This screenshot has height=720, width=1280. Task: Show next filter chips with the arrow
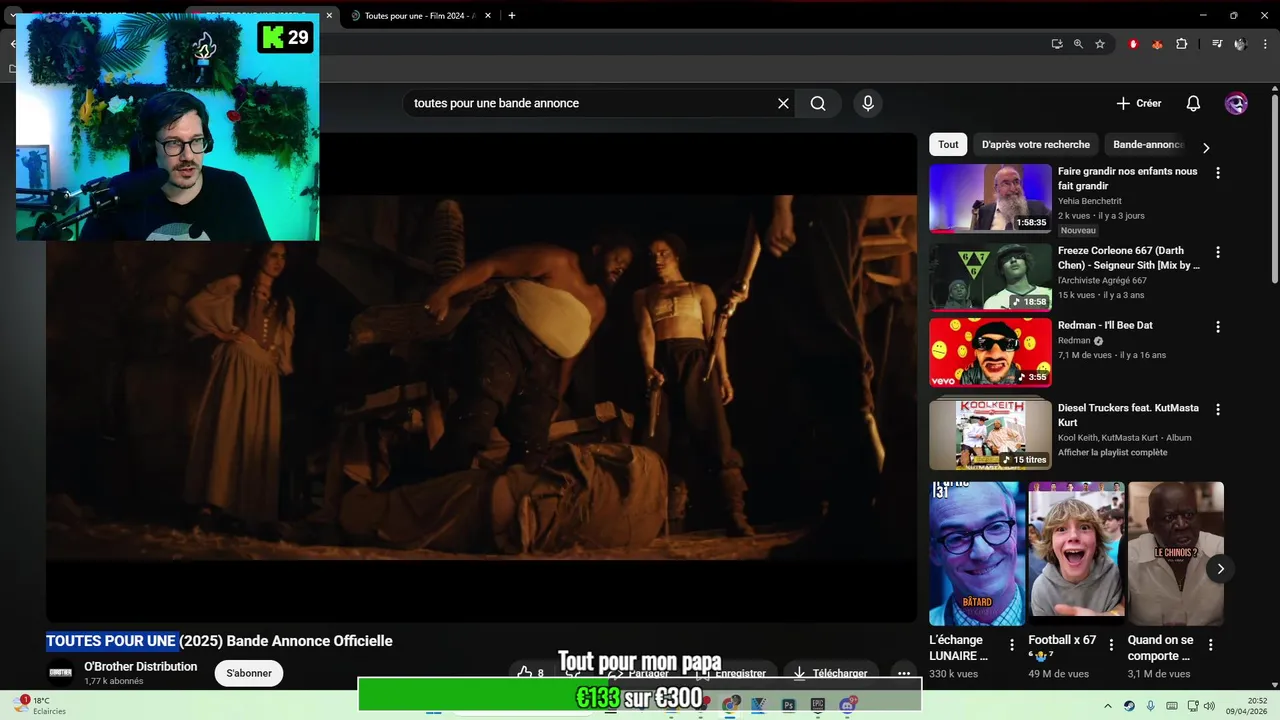click(1206, 147)
